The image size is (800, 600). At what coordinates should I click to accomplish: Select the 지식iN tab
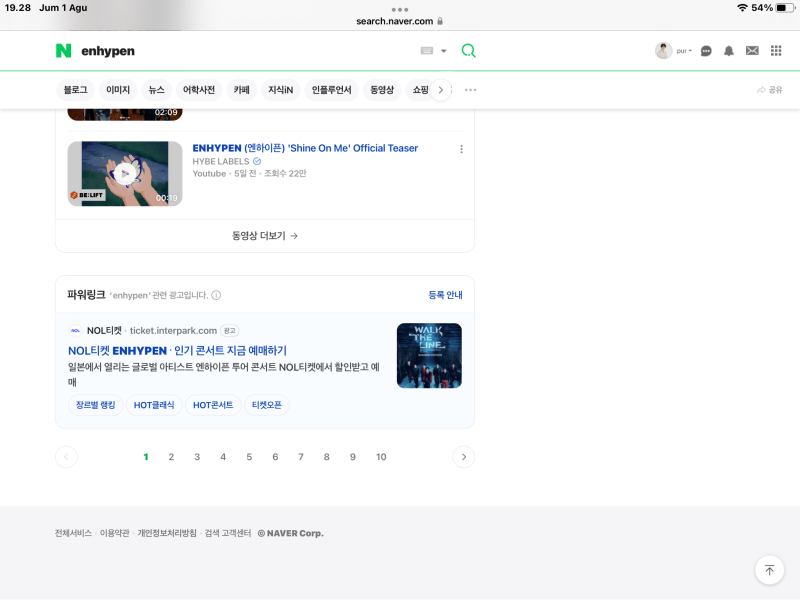click(281, 90)
